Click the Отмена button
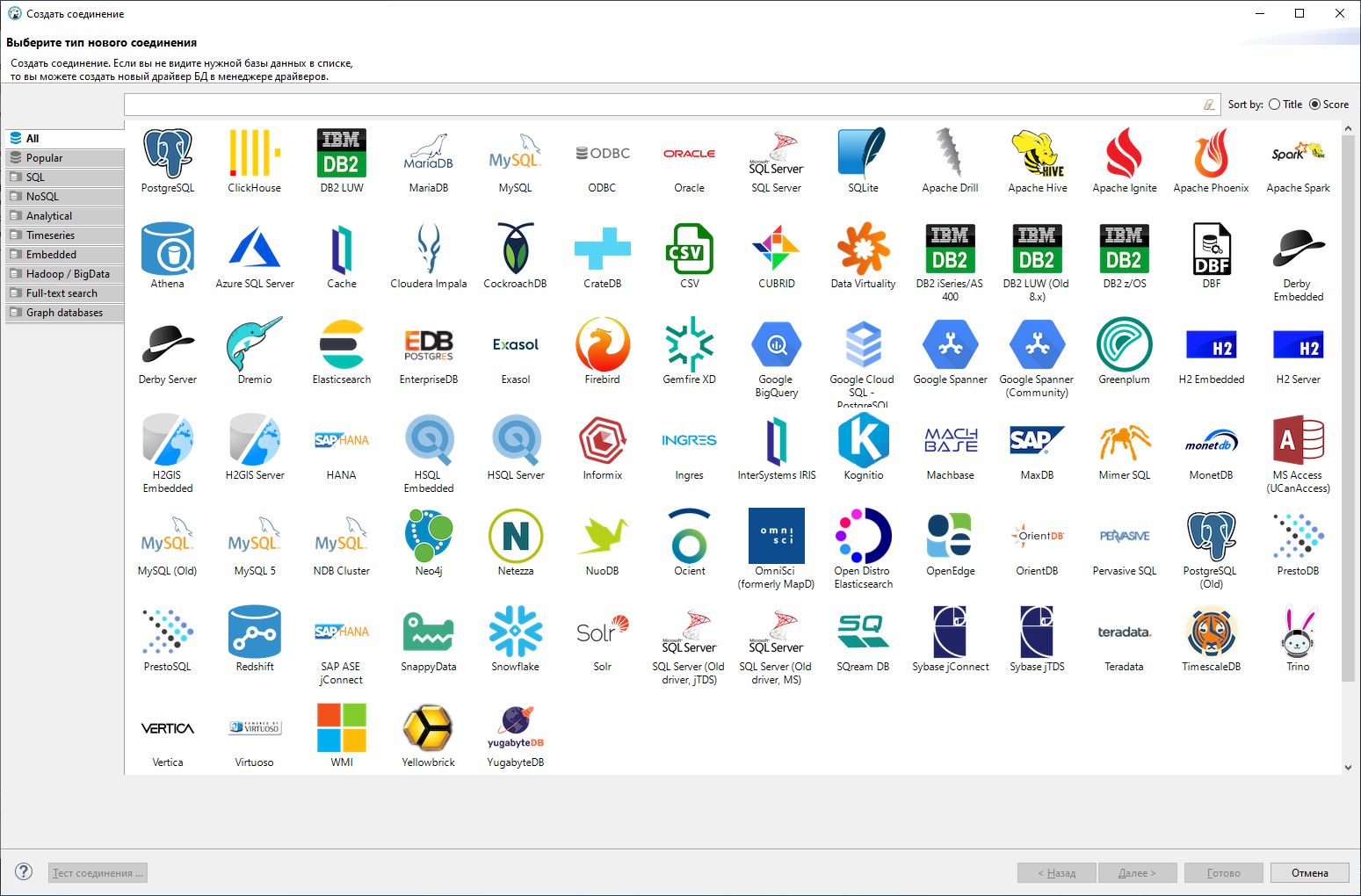This screenshot has width=1361, height=896. coord(1310,873)
